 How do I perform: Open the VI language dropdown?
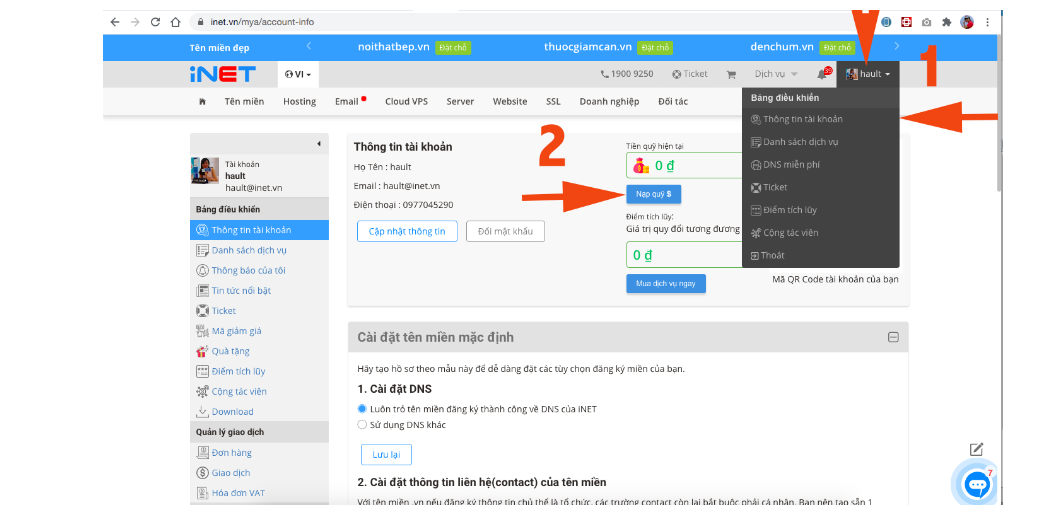[298, 74]
